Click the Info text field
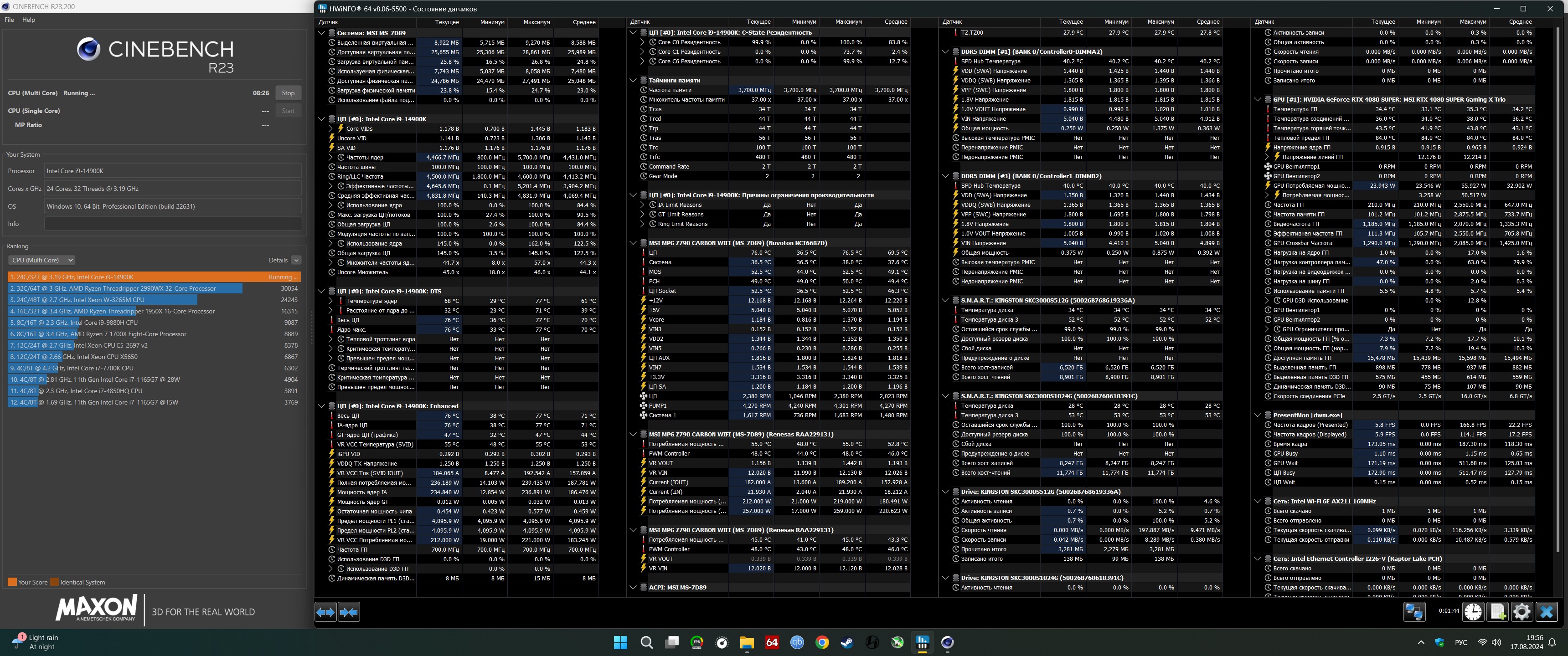This screenshot has width=1568, height=656. 173,224
